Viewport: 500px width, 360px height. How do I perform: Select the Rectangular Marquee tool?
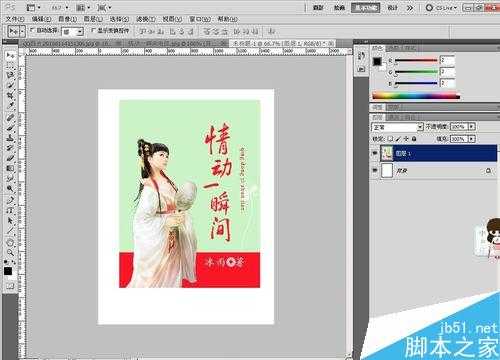[10, 65]
